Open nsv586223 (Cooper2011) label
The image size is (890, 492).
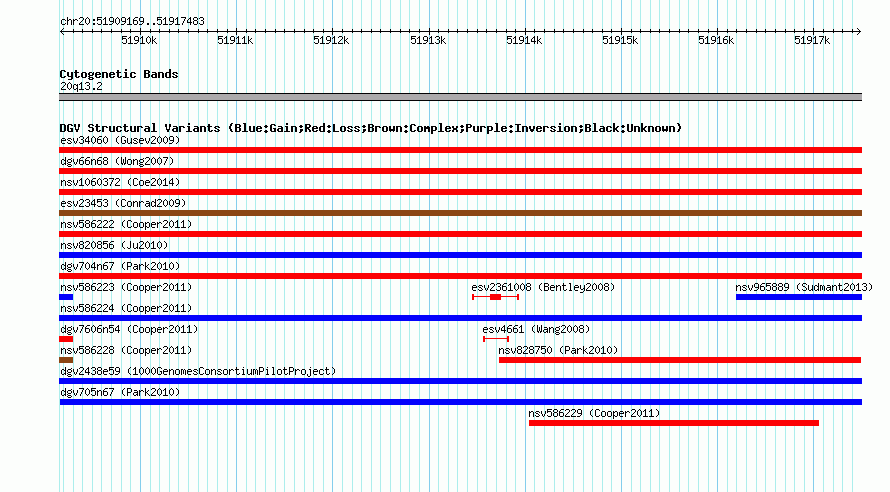pyautogui.click(x=126, y=287)
